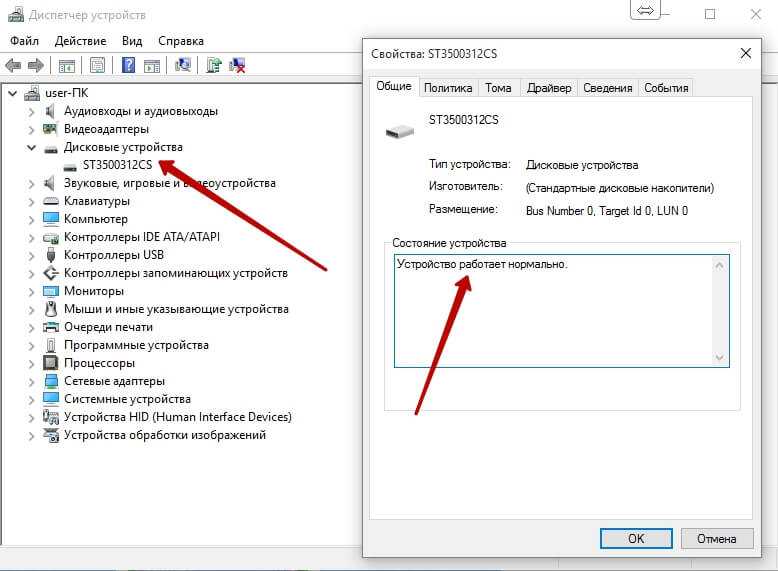Open the Действие menu
Screen dimensions: 778x571
[80, 41]
